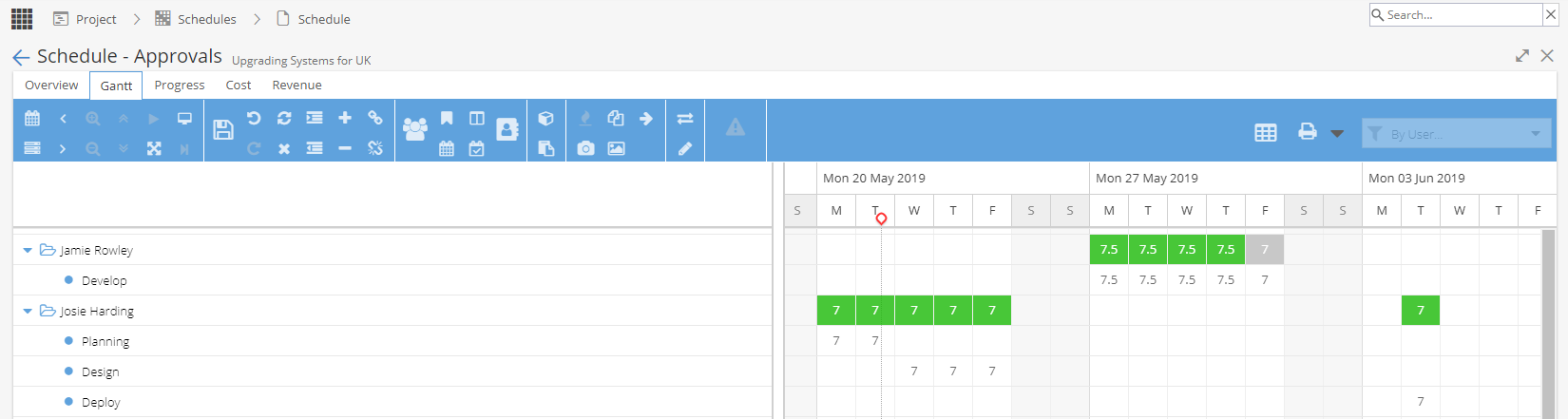Click the paste documents icon below cube
Viewport: 1568px width, 419px height.
(x=545, y=148)
